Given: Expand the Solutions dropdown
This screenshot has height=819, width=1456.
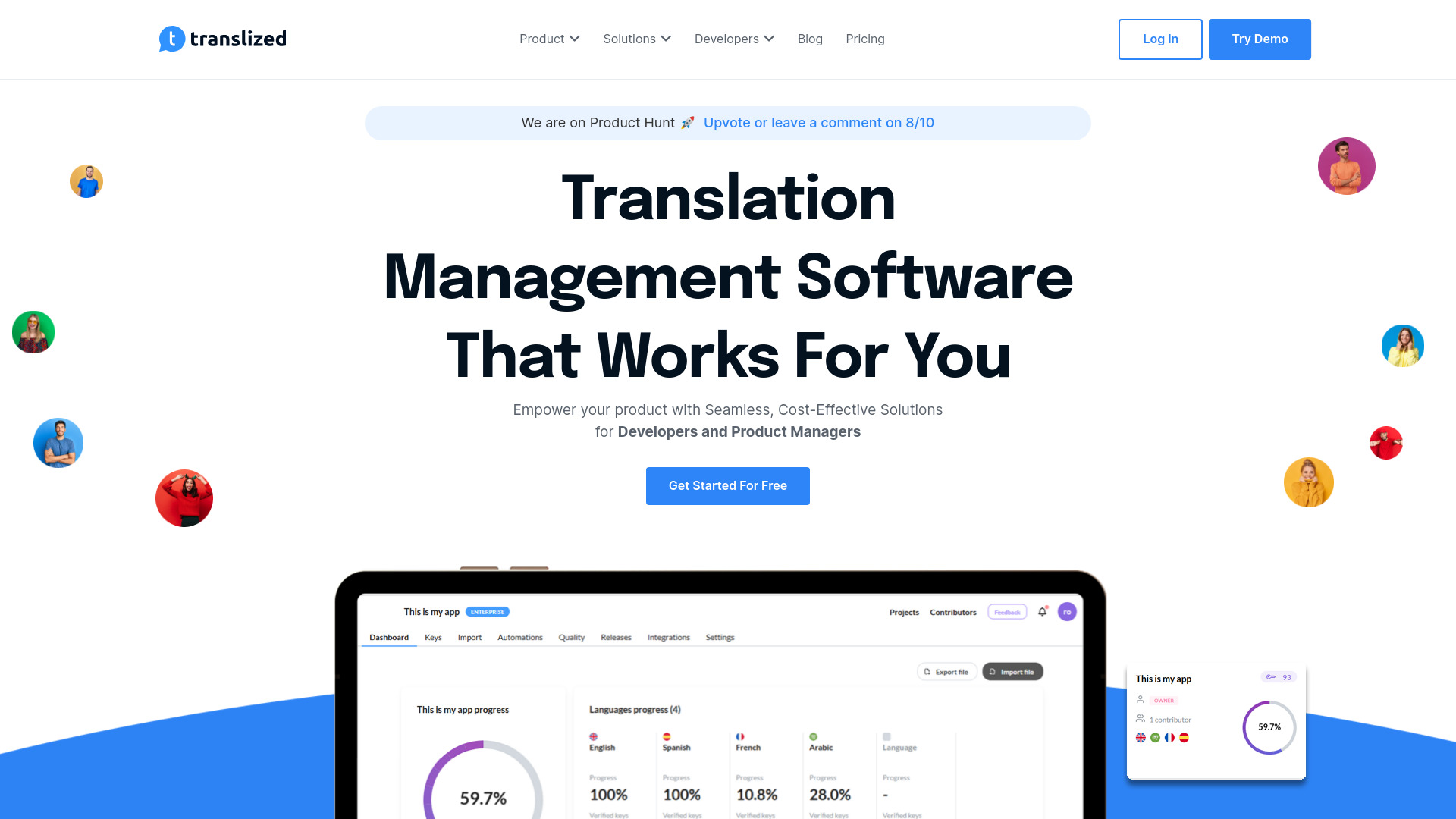Looking at the screenshot, I should tap(636, 39).
